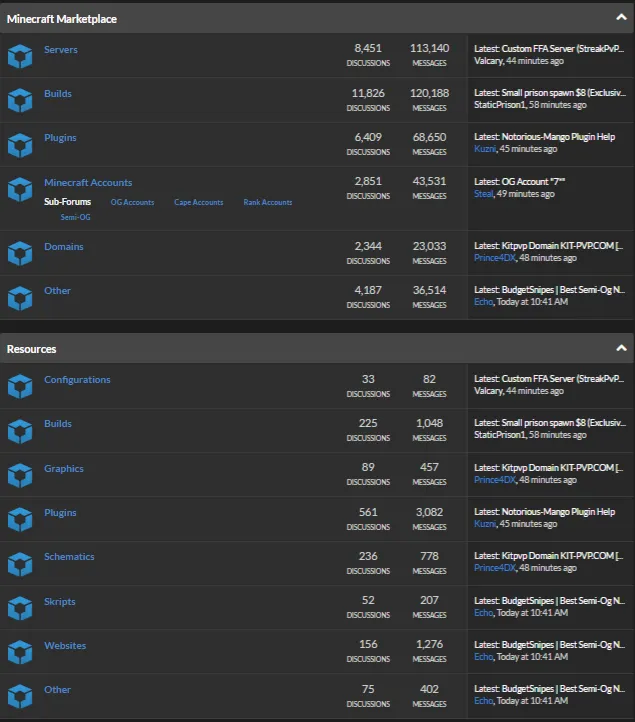Viewport: 635px width, 722px height.
Task: Open the Resources Plugins forum
Action: click(x=60, y=512)
